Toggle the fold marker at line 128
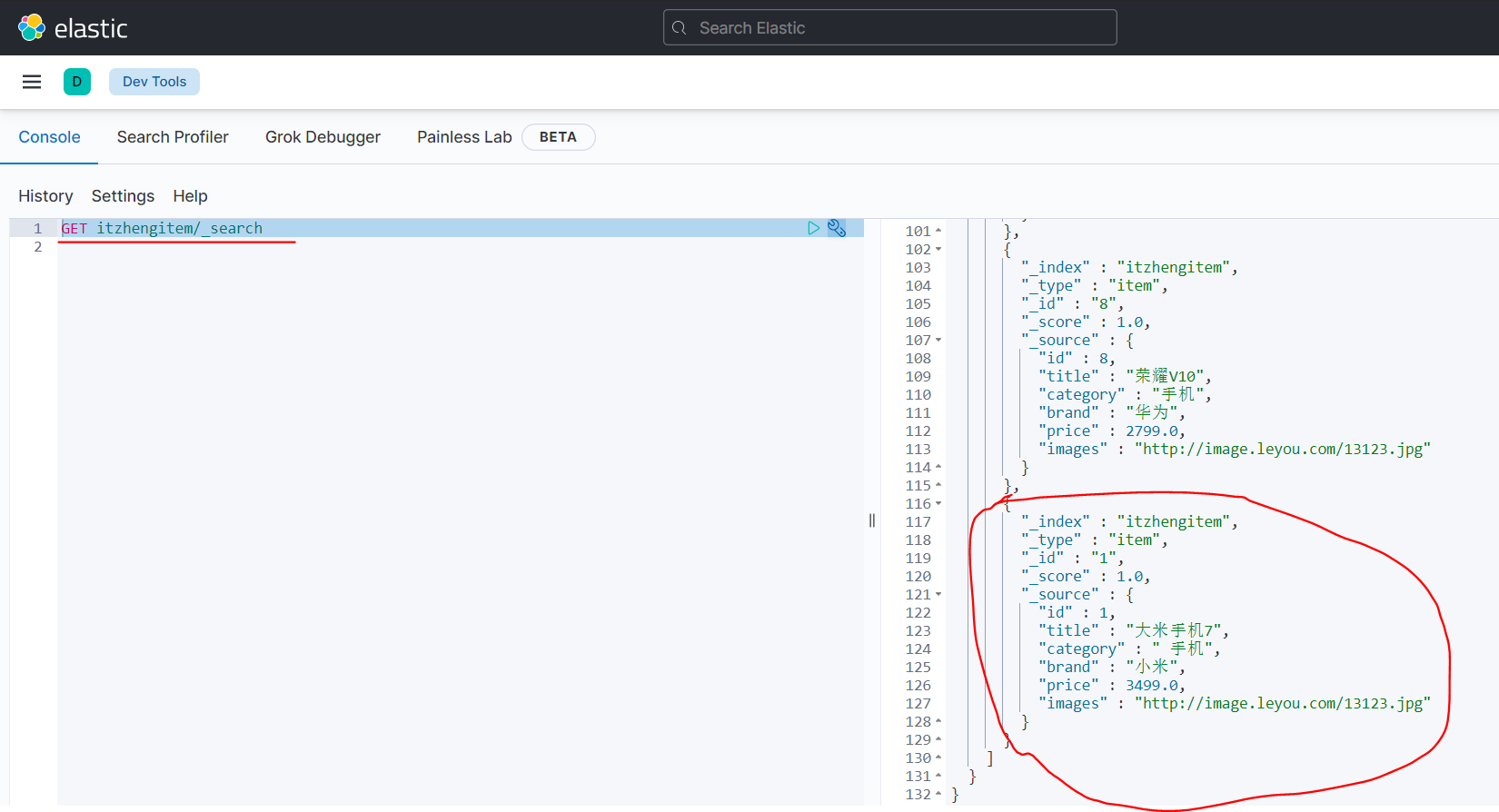Viewport: 1499px width, 812px height. click(938, 721)
